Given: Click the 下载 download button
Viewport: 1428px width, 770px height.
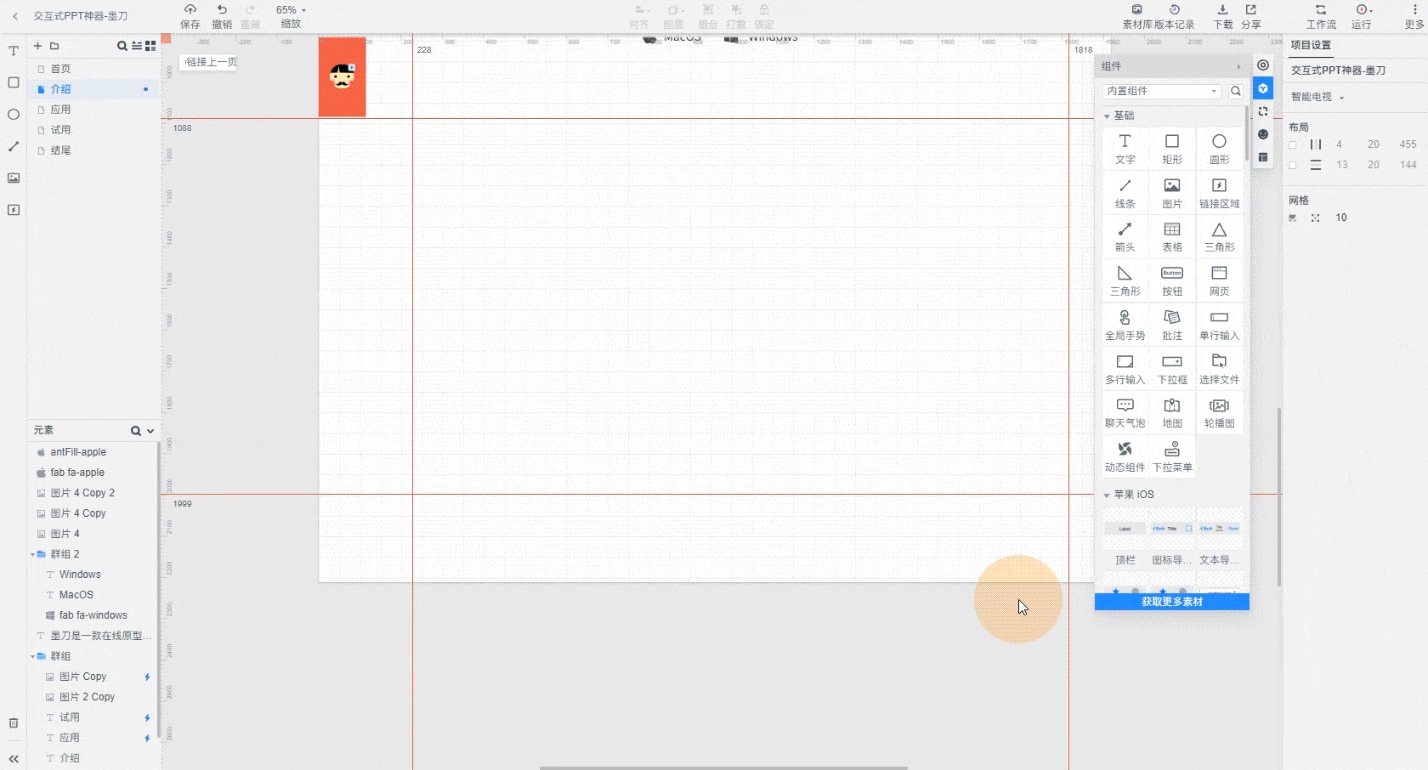Looking at the screenshot, I should [x=1223, y=16].
